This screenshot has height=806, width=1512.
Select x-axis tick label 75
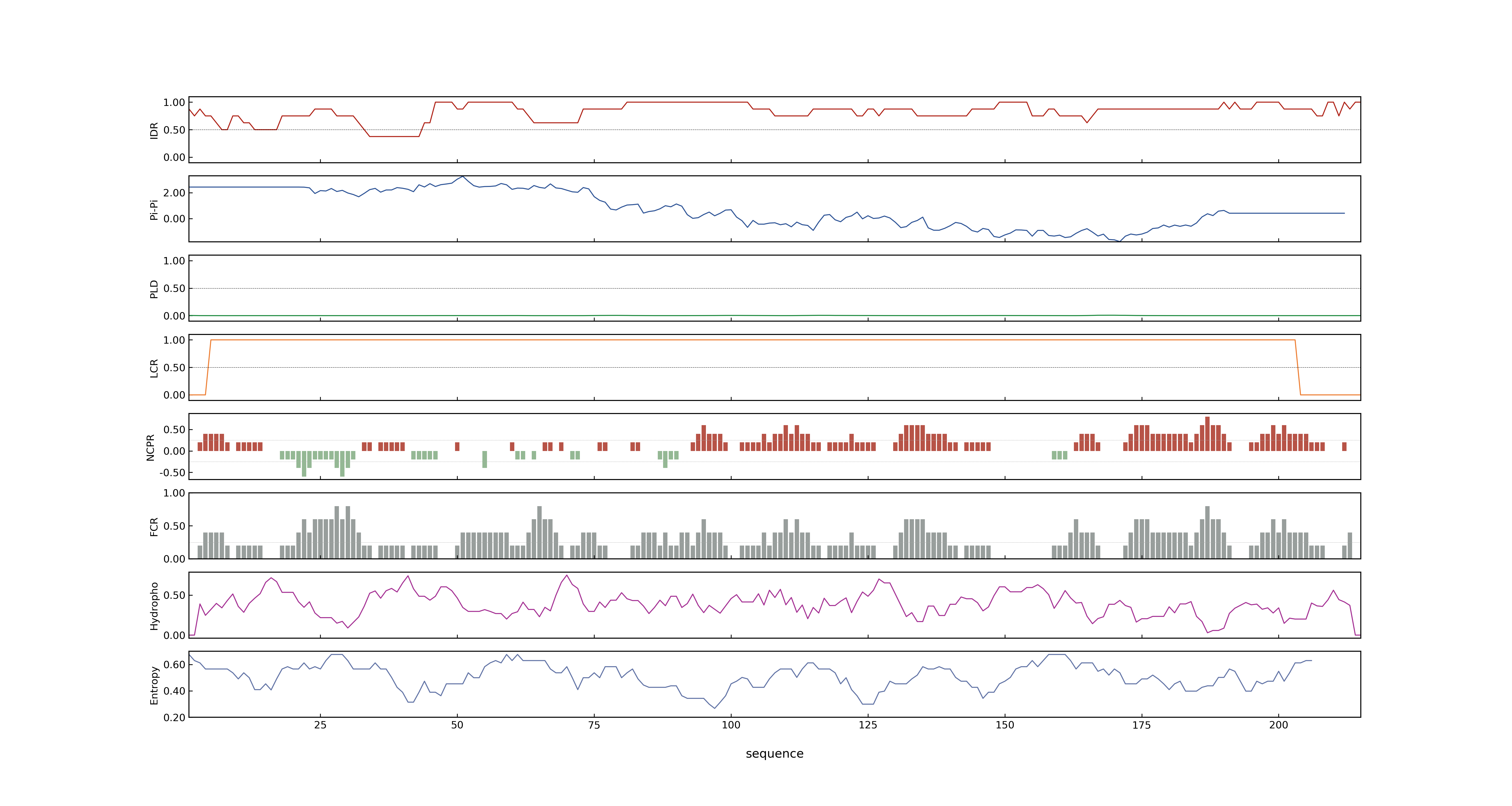pyautogui.click(x=594, y=725)
